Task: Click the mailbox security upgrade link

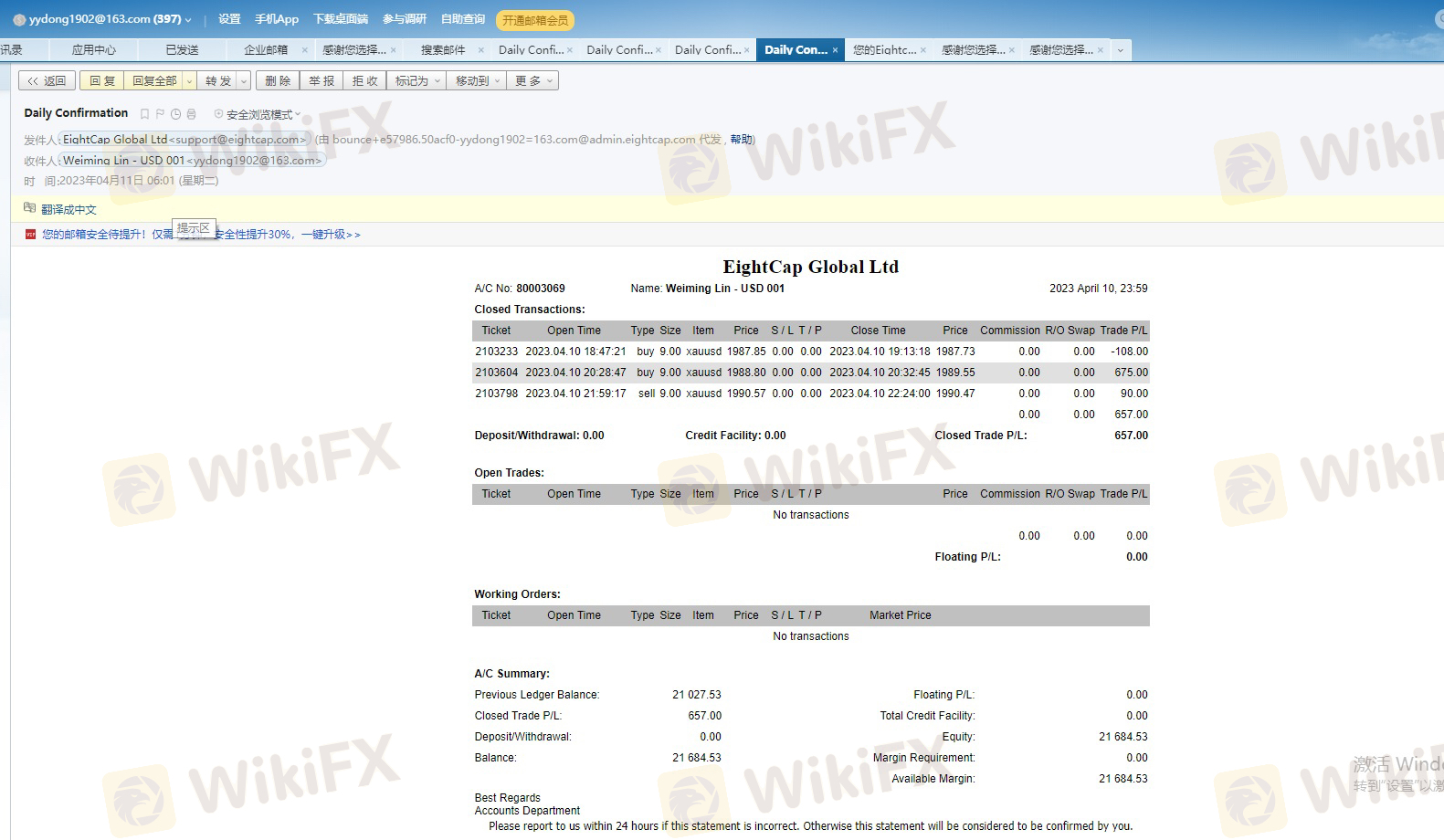Action: pos(201,235)
